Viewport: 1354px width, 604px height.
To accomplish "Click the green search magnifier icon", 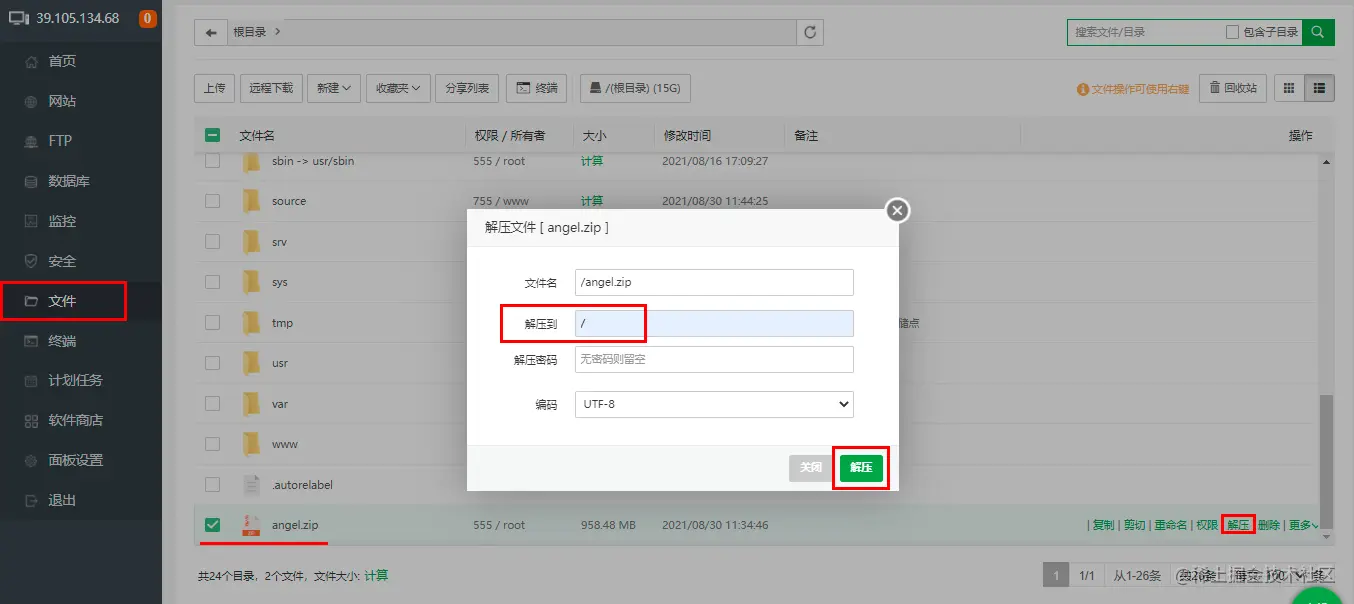I will 1318,31.
